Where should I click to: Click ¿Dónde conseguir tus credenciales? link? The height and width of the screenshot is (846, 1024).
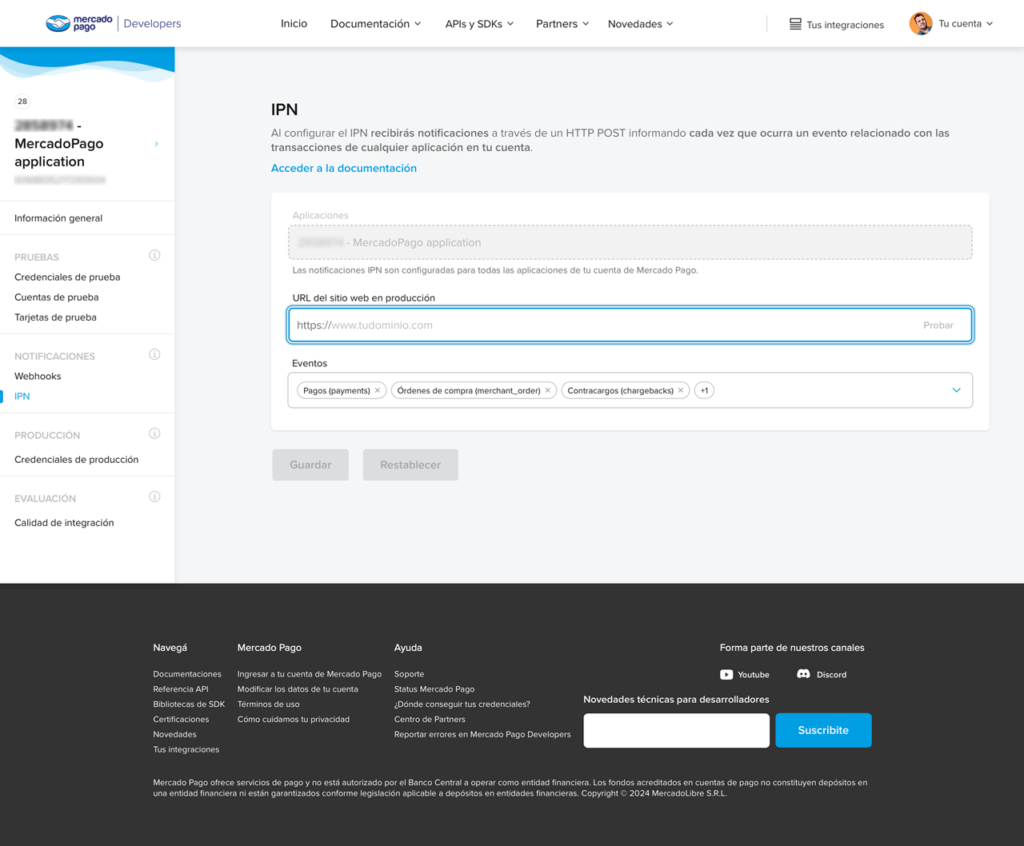coord(462,704)
